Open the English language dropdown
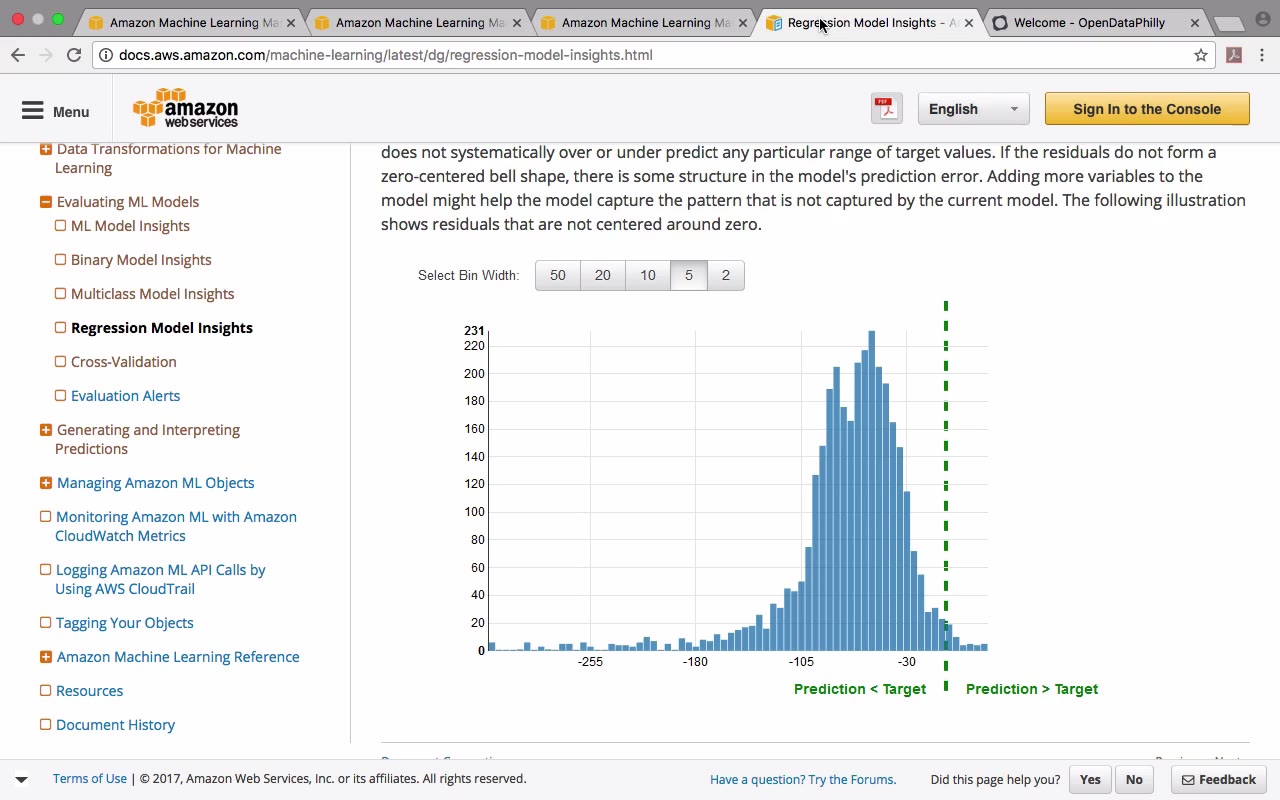 973,109
